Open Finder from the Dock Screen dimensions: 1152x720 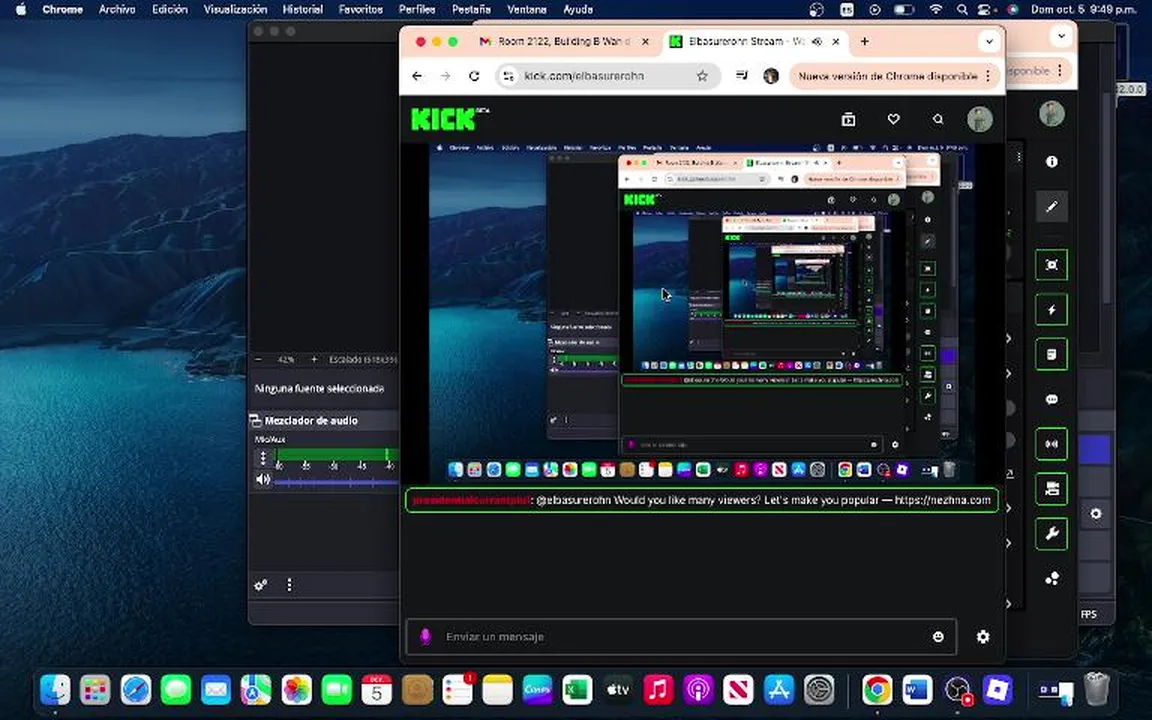pyautogui.click(x=55, y=690)
